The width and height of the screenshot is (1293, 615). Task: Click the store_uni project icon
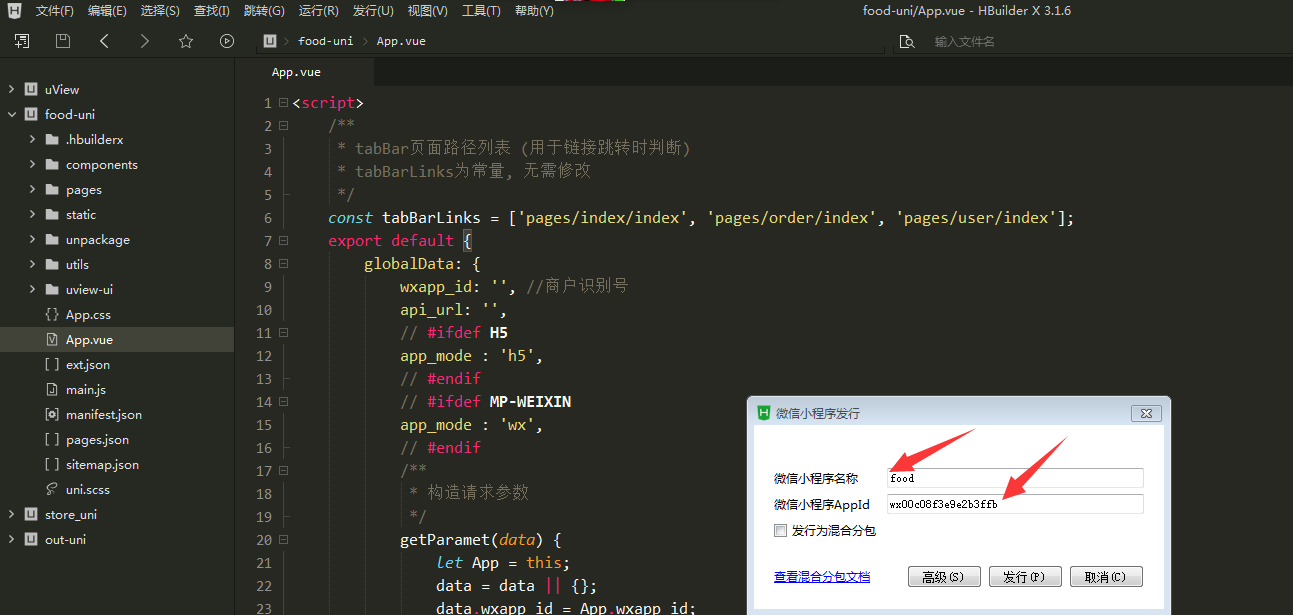click(x=31, y=514)
